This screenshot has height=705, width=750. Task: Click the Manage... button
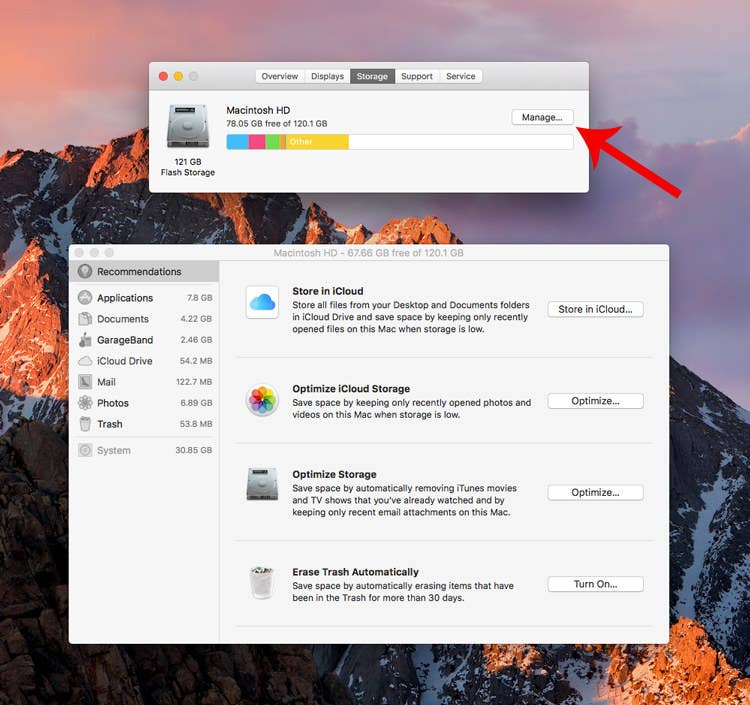coord(542,117)
